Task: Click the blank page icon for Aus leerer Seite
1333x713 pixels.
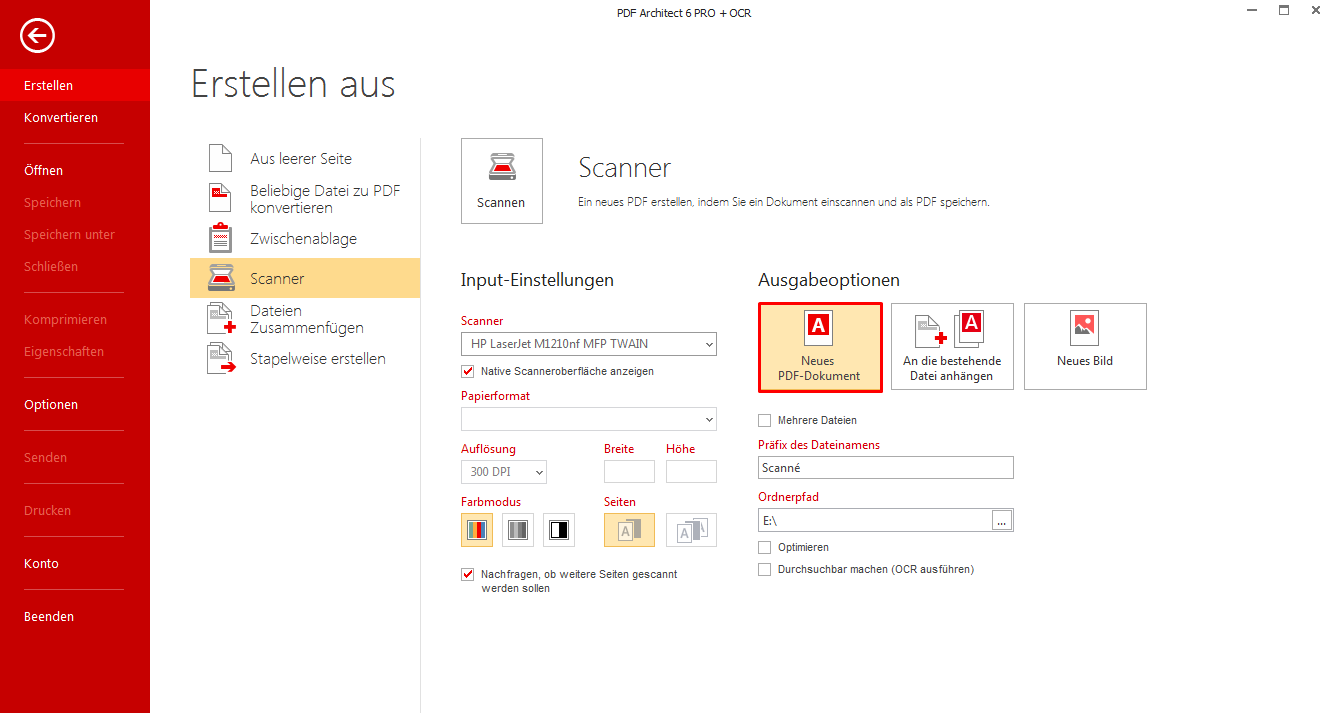Action: pos(219,158)
